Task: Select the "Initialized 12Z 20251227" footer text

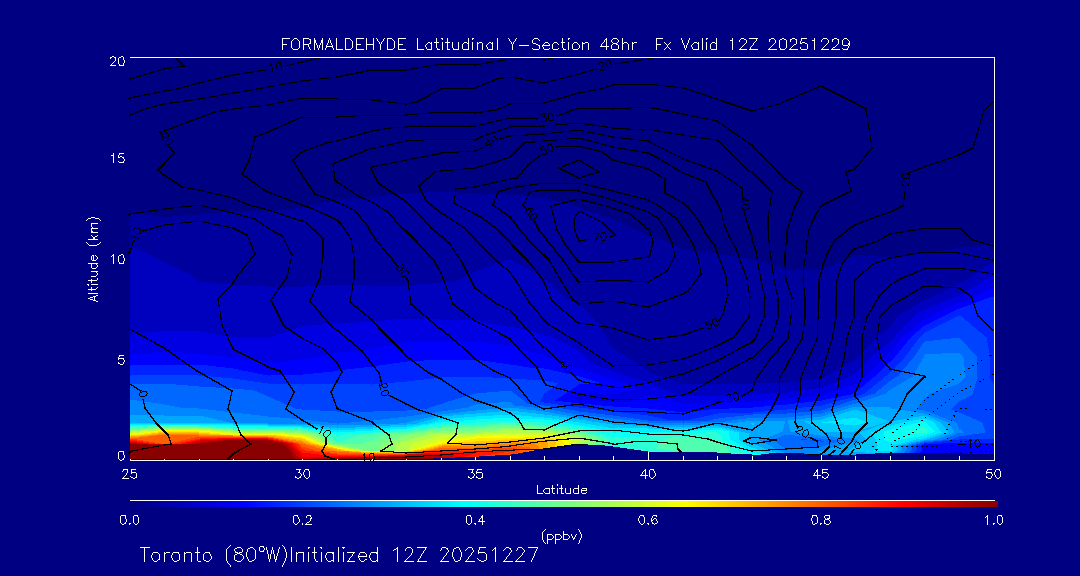Action: pyautogui.click(x=413, y=555)
